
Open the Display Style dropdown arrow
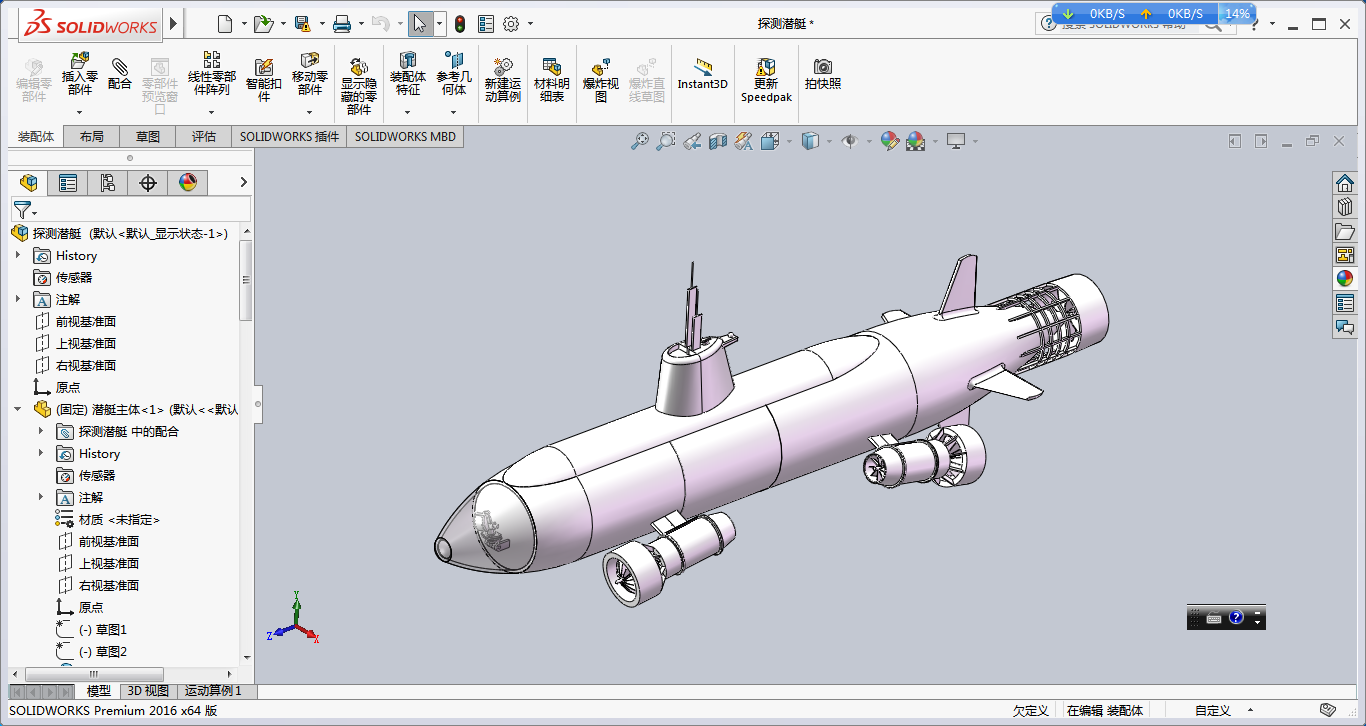[829, 142]
